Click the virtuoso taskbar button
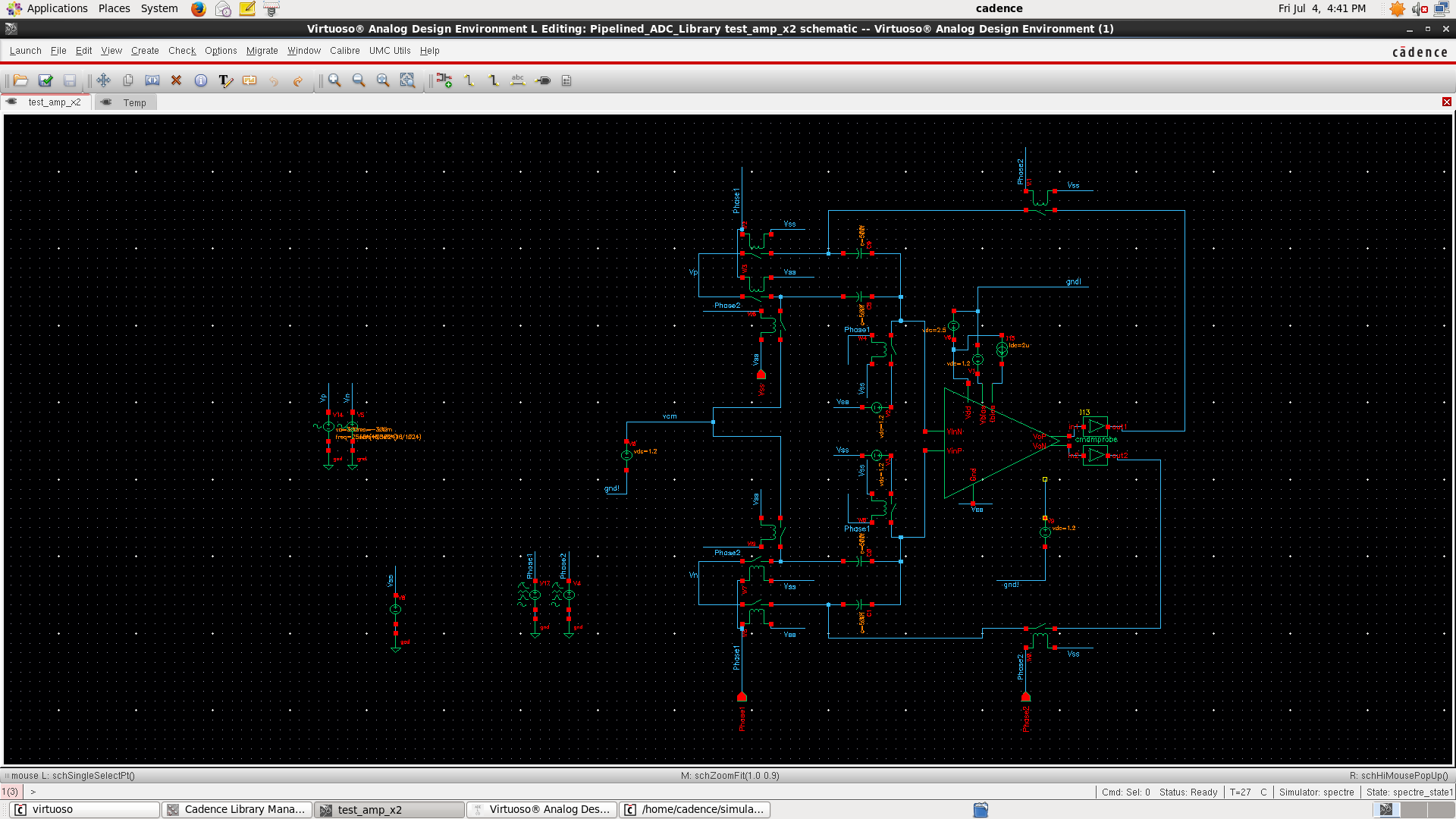Viewport: 1456px width, 819px height. [83, 809]
